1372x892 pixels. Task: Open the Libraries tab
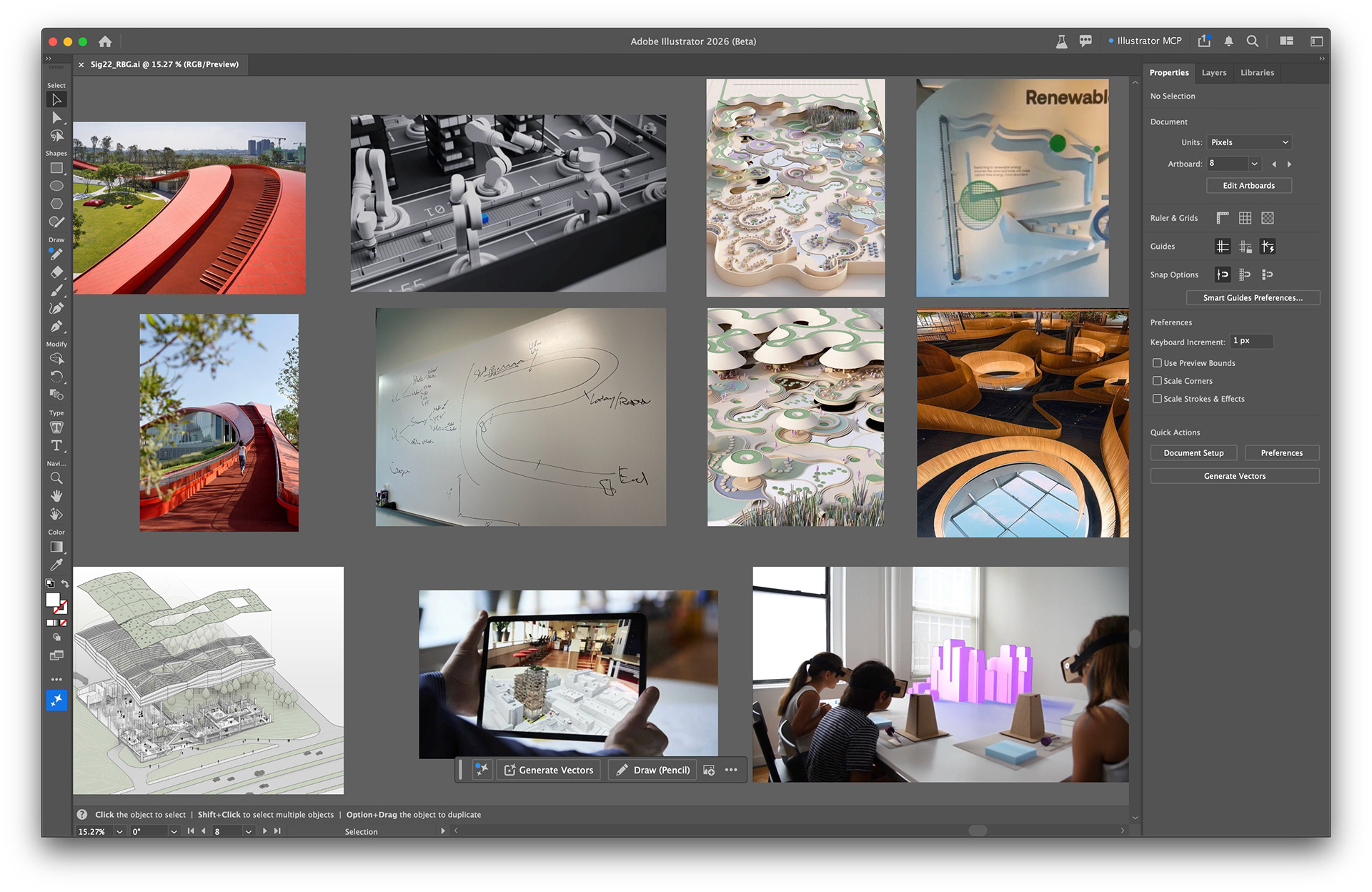coord(1257,72)
